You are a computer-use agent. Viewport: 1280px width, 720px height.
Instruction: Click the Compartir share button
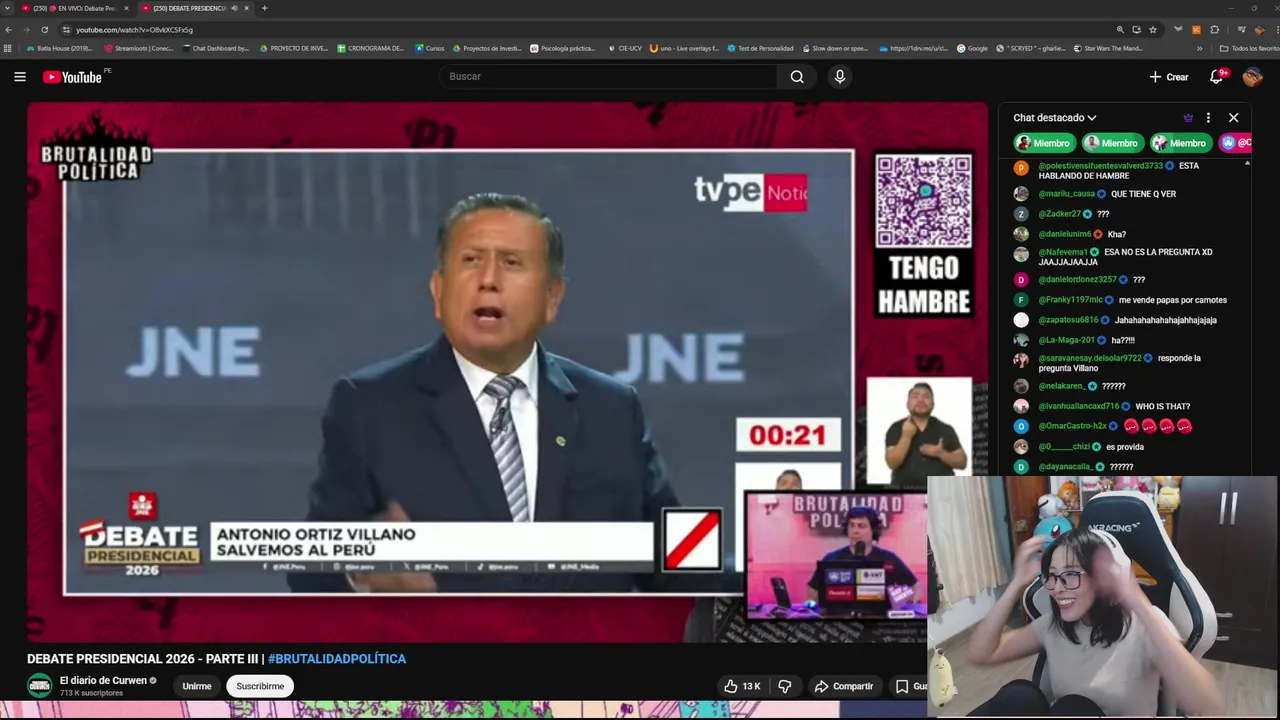click(844, 686)
